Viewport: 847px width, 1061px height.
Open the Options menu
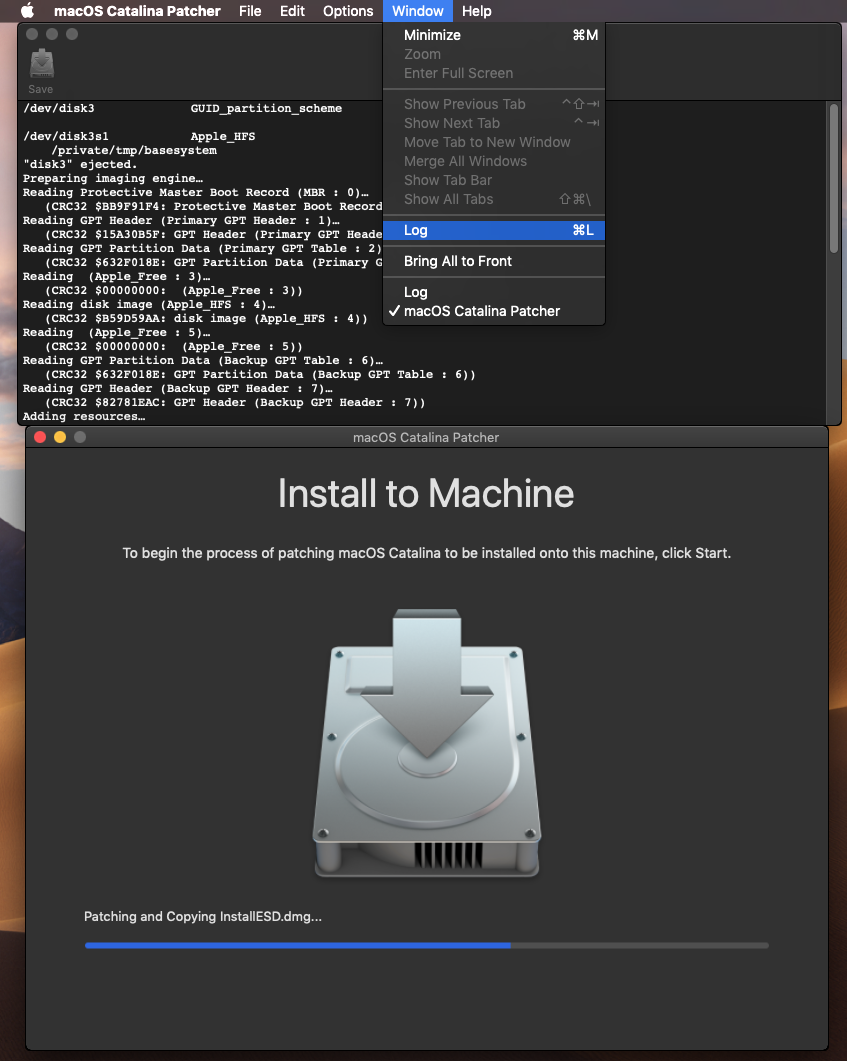coord(348,11)
